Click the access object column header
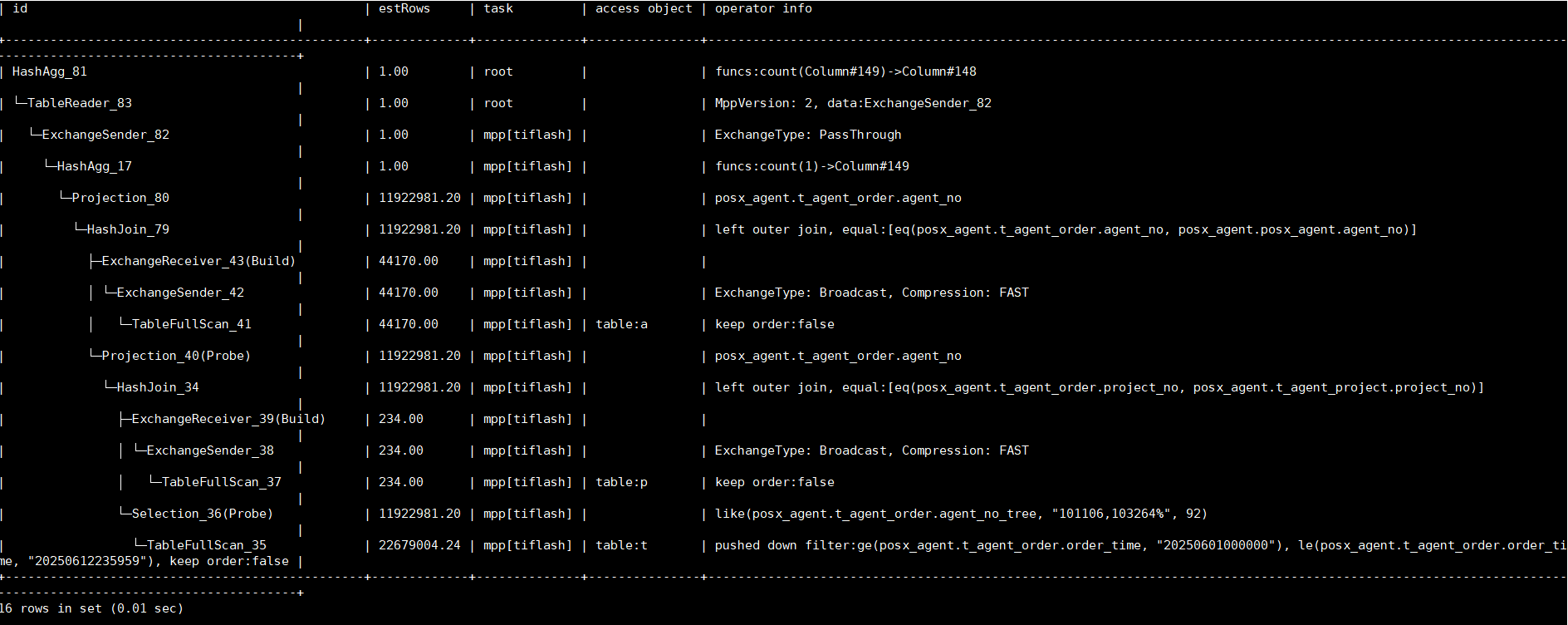 point(644,8)
